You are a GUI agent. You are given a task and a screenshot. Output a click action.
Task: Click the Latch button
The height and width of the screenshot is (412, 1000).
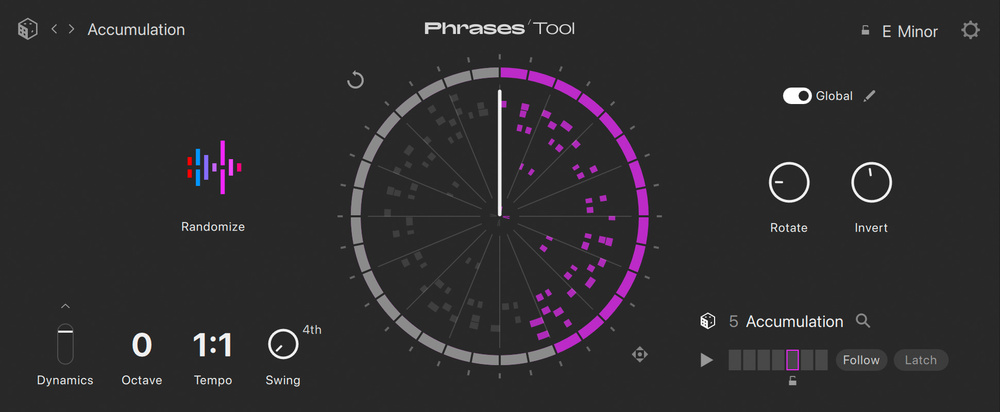tap(921, 360)
